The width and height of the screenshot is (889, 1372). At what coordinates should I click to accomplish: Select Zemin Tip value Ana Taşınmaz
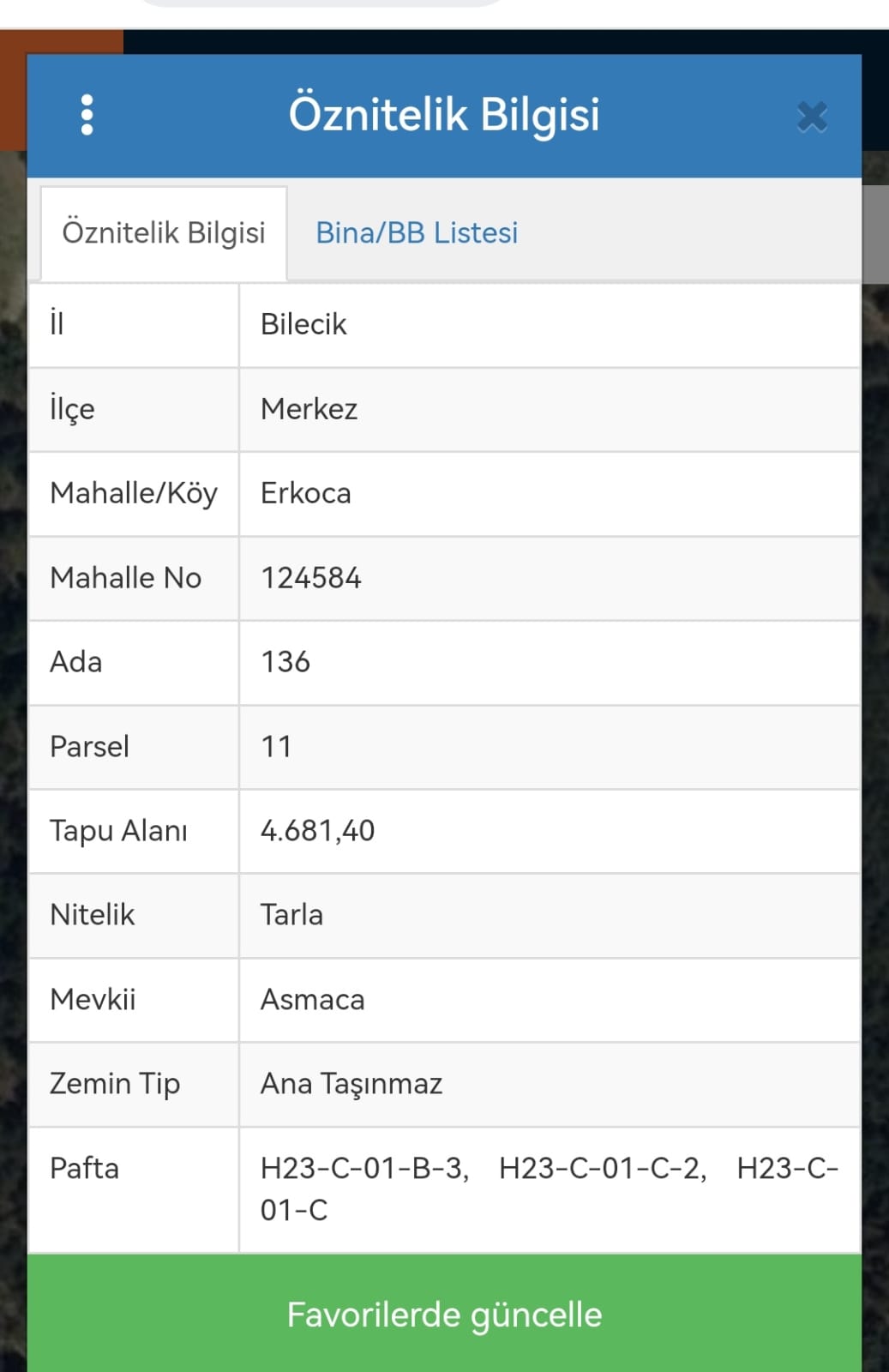(x=351, y=1084)
